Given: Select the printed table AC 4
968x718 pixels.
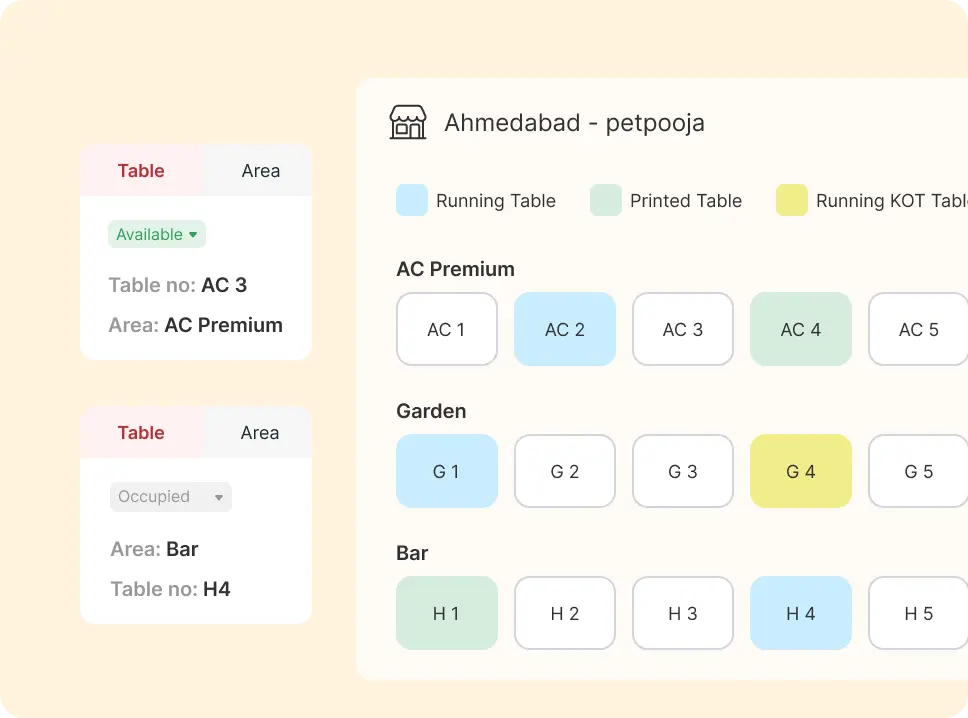Looking at the screenshot, I should pyautogui.click(x=801, y=328).
